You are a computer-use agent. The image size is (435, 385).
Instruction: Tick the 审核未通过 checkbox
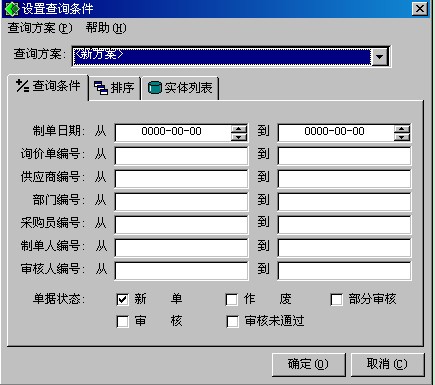[232, 322]
